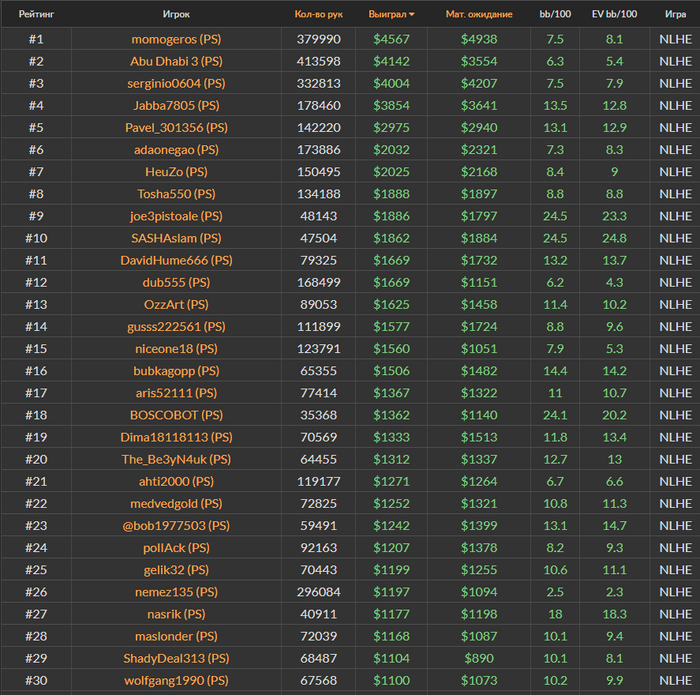The height and width of the screenshot is (695, 700).
Task: Click the sort arrow next to Выиграл
Action: tap(412, 15)
